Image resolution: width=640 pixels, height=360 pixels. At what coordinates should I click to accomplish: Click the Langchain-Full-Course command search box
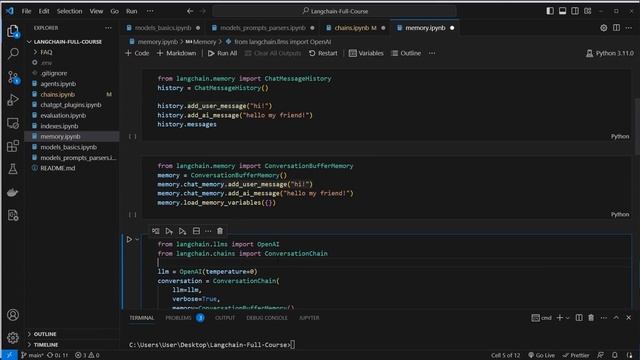(334, 11)
